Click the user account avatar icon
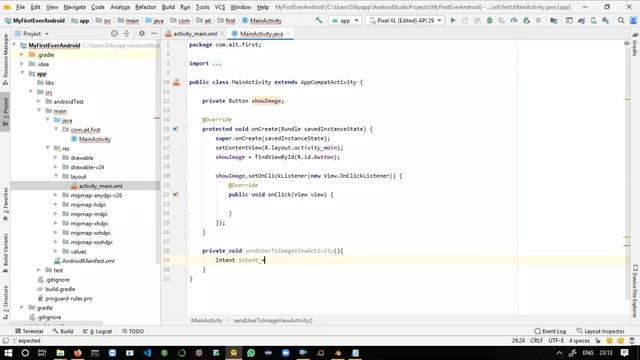The width and height of the screenshot is (640, 360). click(633, 20)
